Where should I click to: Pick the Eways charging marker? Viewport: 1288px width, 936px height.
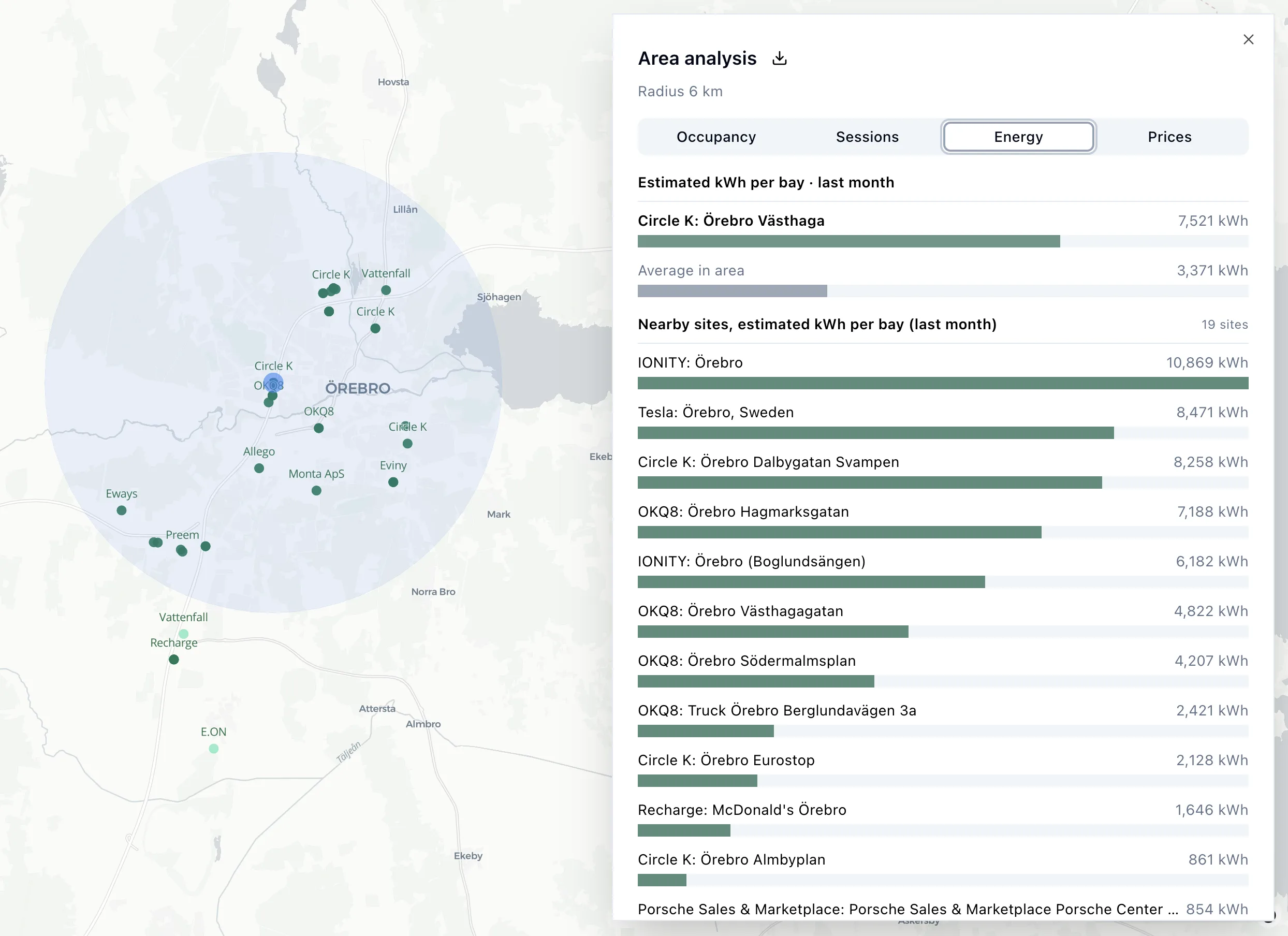pyautogui.click(x=122, y=510)
